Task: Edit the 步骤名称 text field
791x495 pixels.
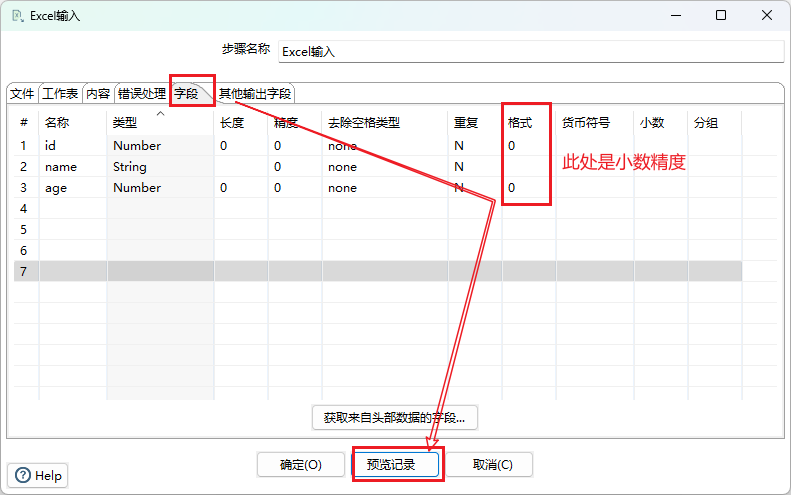Action: (530, 51)
